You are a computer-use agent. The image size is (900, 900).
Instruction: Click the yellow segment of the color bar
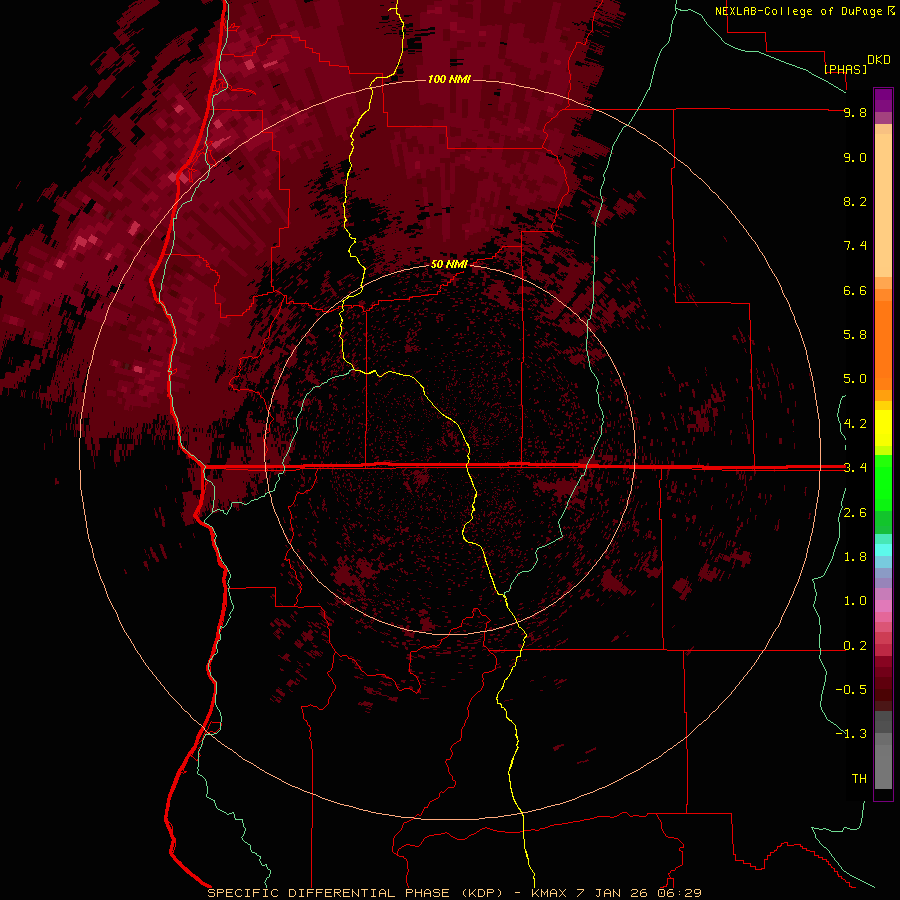[x=883, y=428]
